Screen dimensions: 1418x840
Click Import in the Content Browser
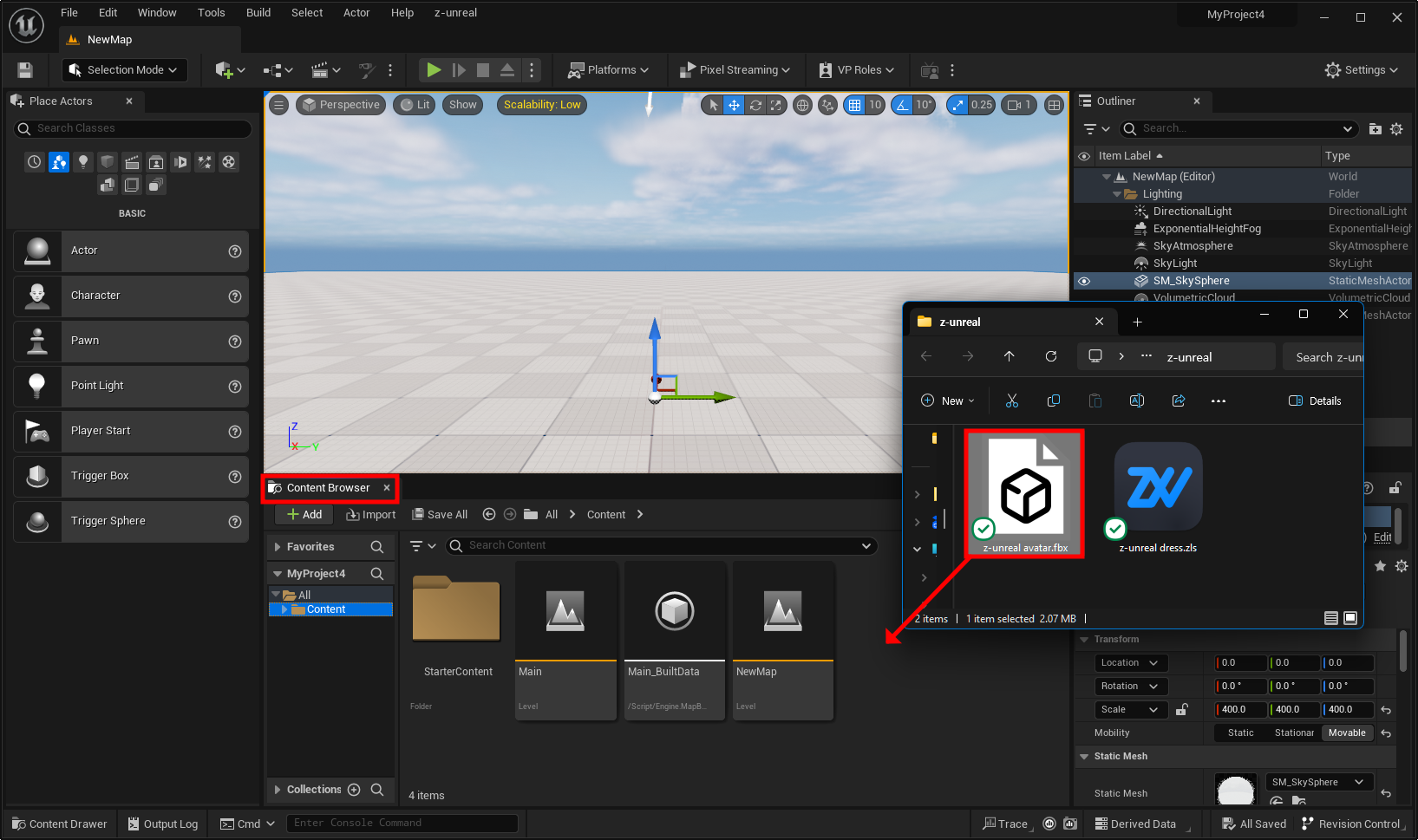coord(371,515)
